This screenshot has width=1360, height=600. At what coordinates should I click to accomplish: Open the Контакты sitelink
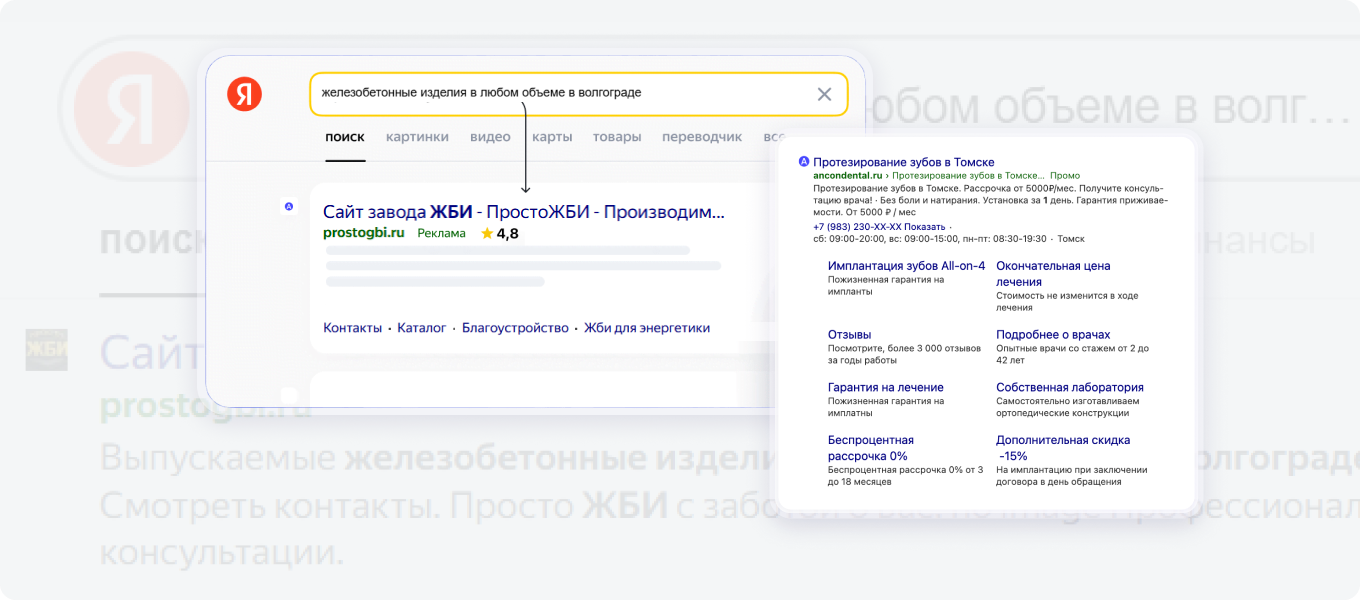coord(352,328)
